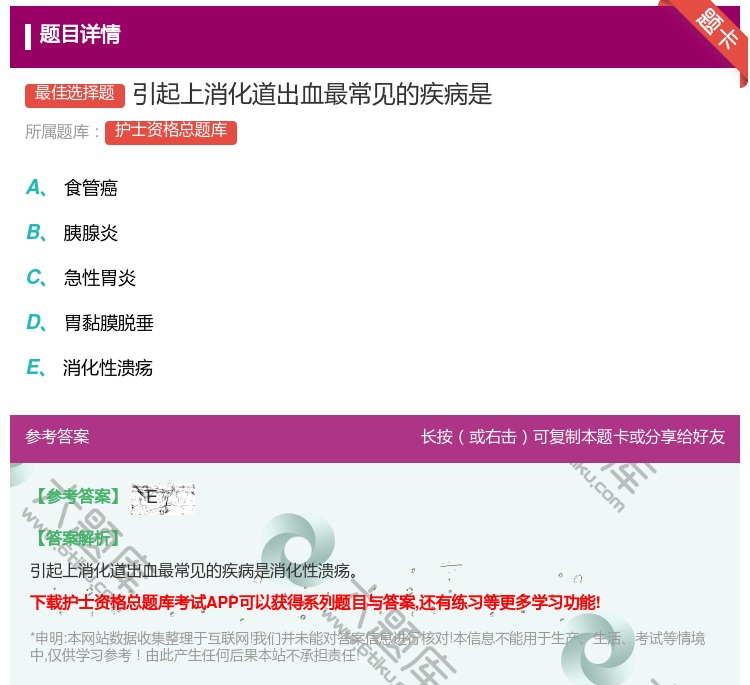
Task: Select answer option E 消化性溃疡
Action: coord(89,368)
